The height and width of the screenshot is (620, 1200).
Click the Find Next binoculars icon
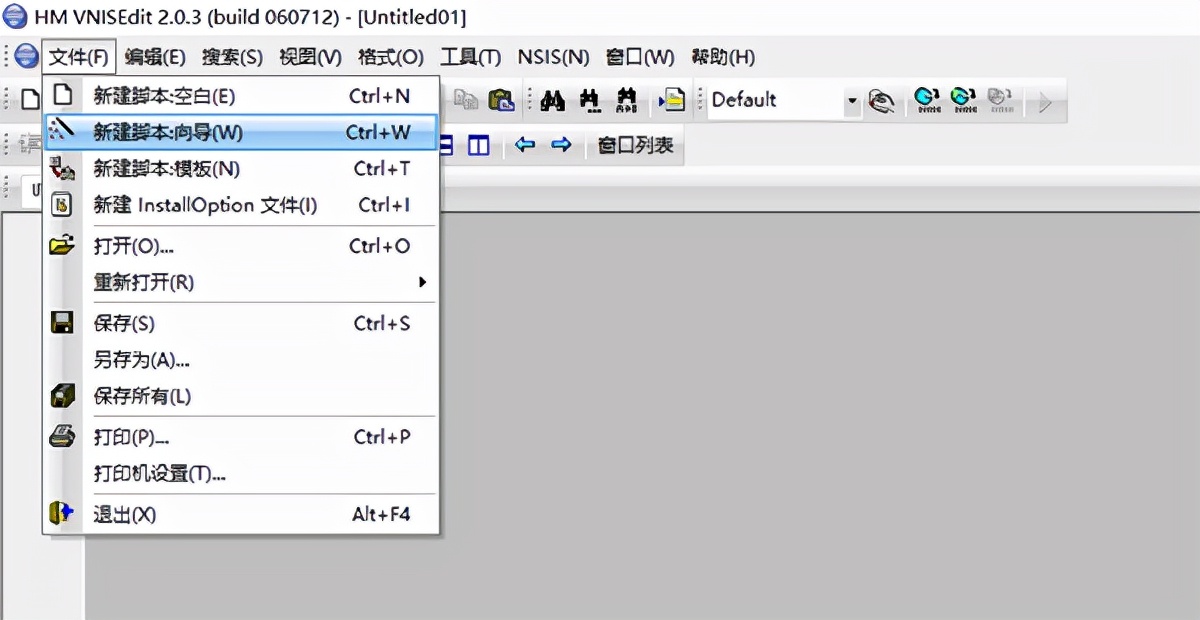(590, 99)
